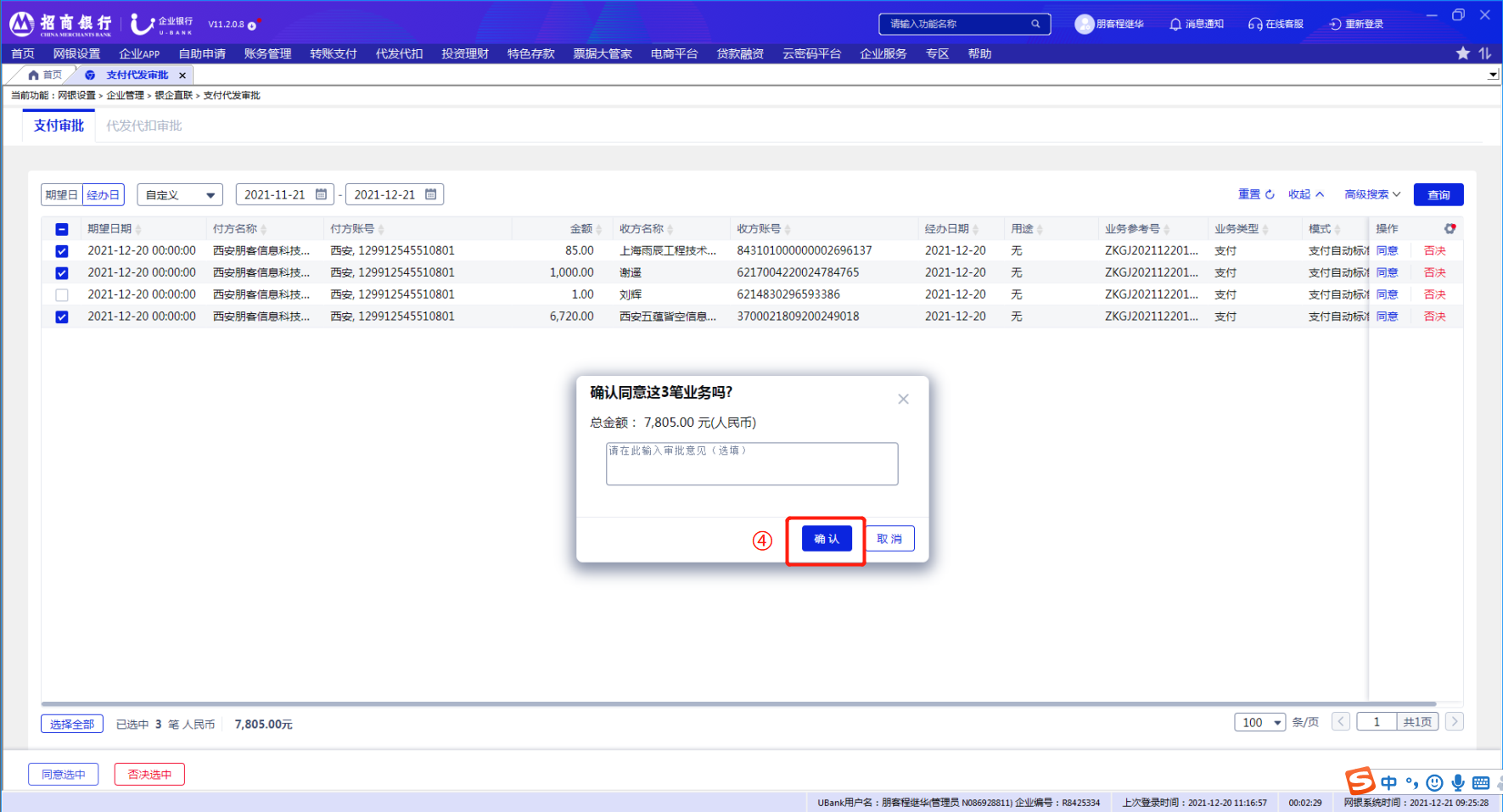Uncheck the first row checkbox
1503x812 pixels.
(x=62, y=251)
